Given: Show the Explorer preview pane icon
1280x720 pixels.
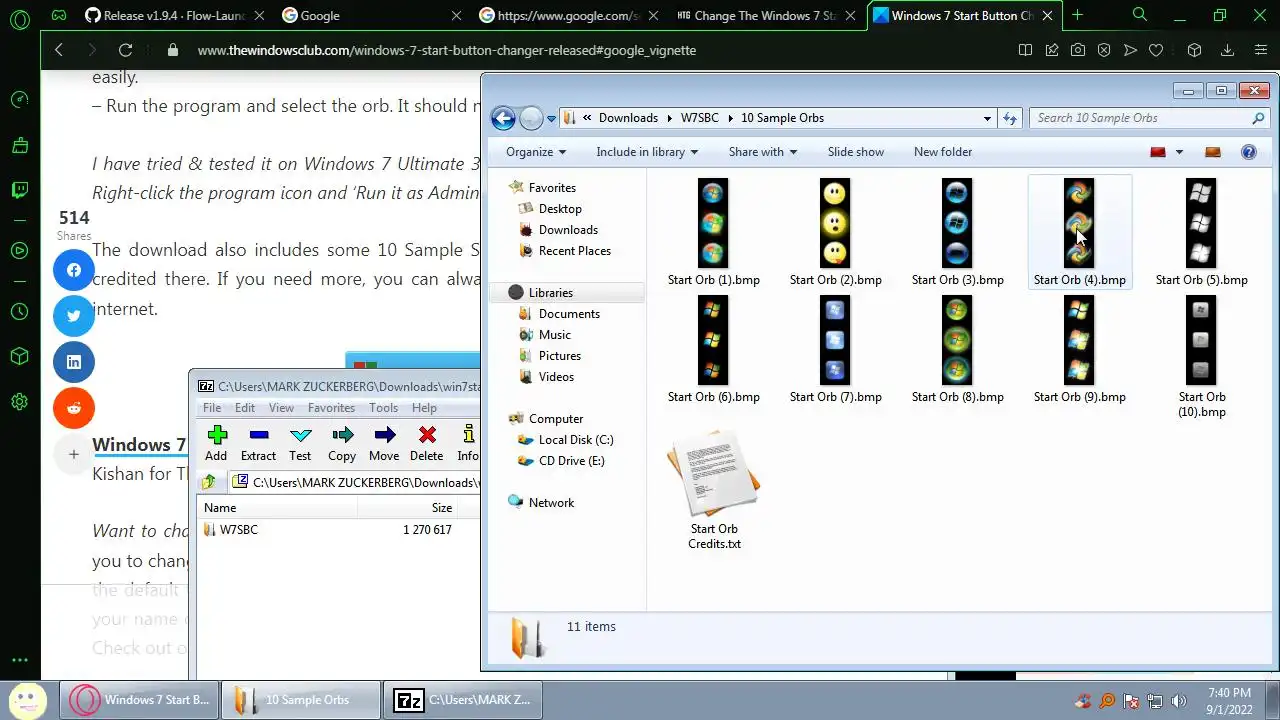Looking at the screenshot, I should point(1213,152).
